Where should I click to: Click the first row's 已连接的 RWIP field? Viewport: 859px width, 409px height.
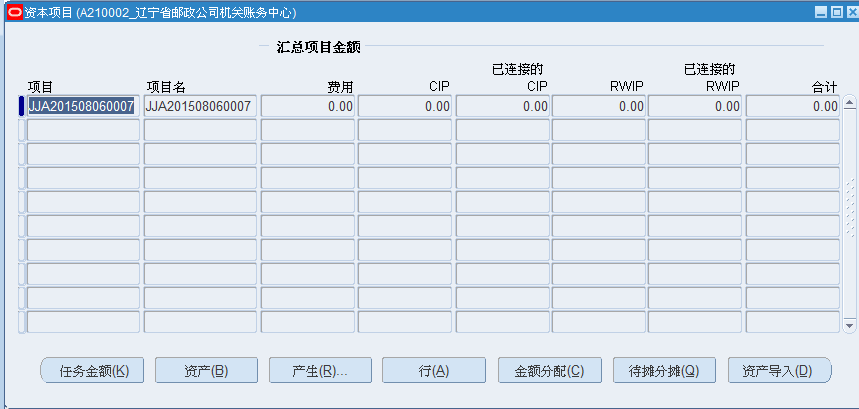click(695, 106)
